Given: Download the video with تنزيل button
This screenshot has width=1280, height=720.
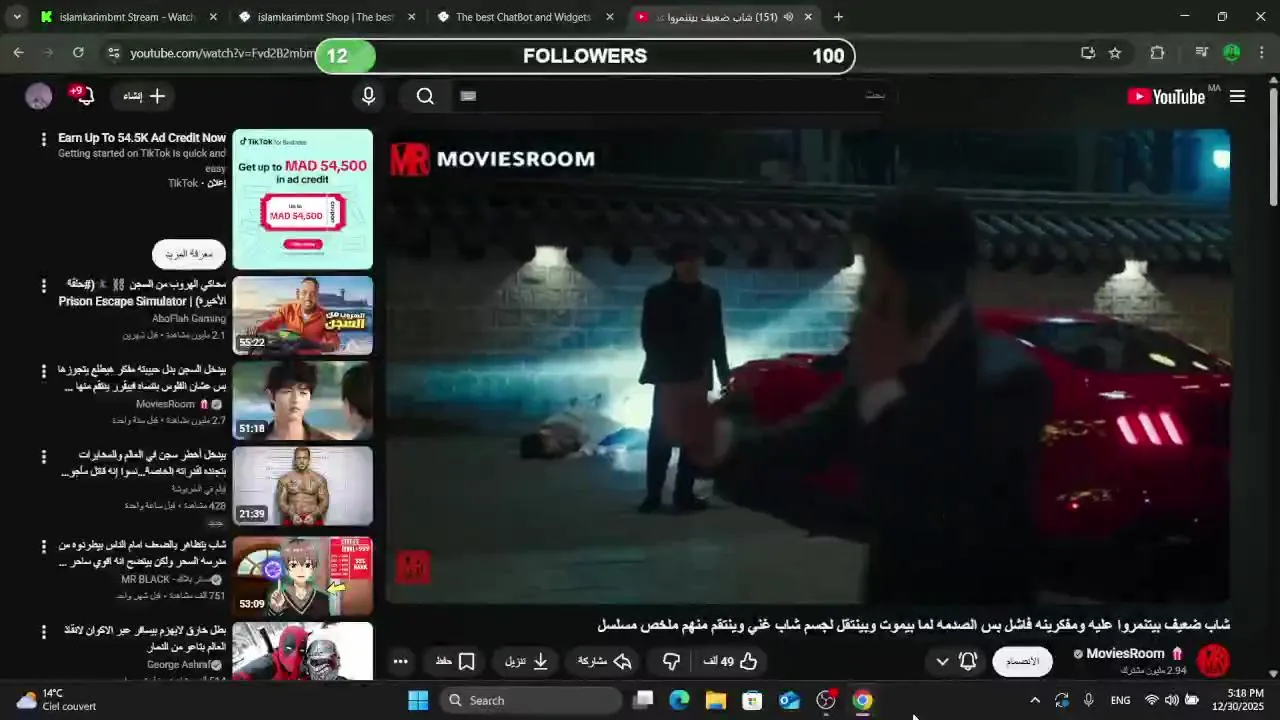Looking at the screenshot, I should click(x=527, y=661).
